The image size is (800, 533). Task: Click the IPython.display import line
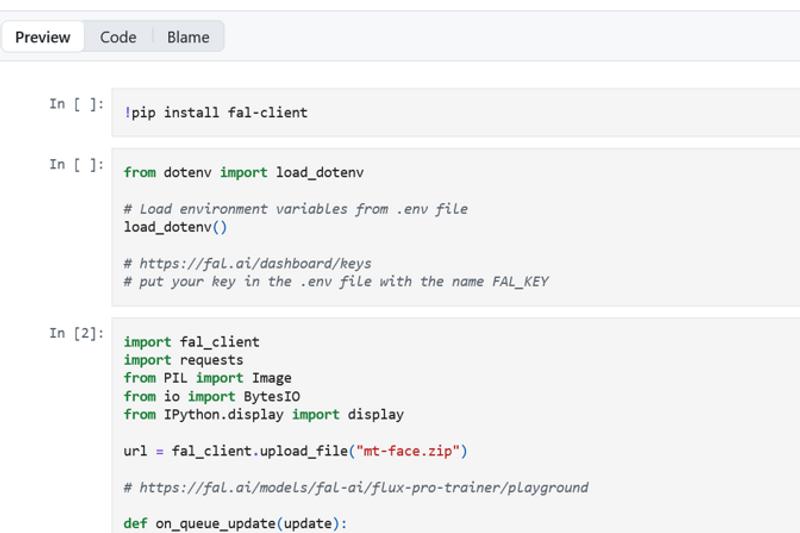[263, 414]
